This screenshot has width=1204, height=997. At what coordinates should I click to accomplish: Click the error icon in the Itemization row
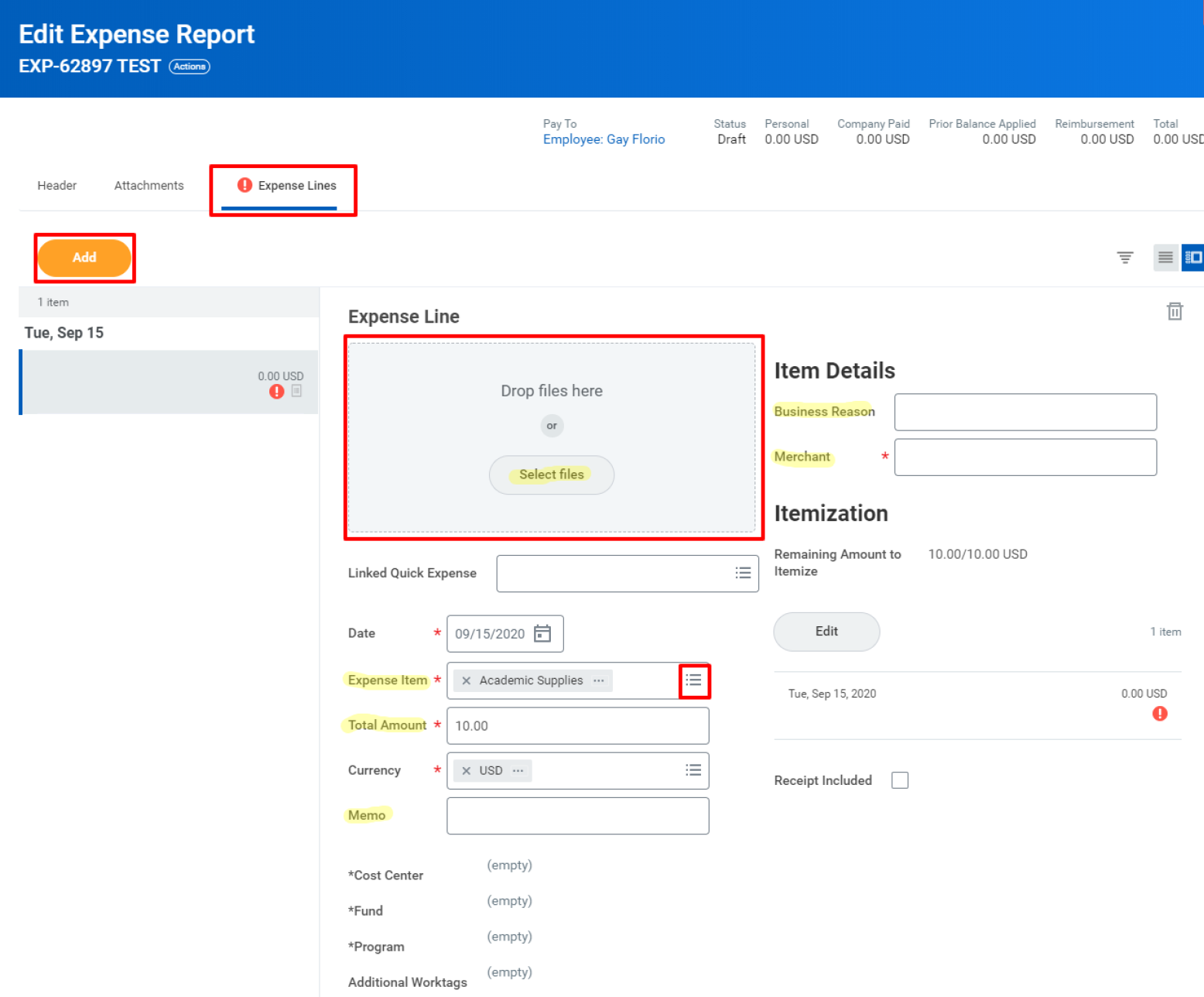1159,714
